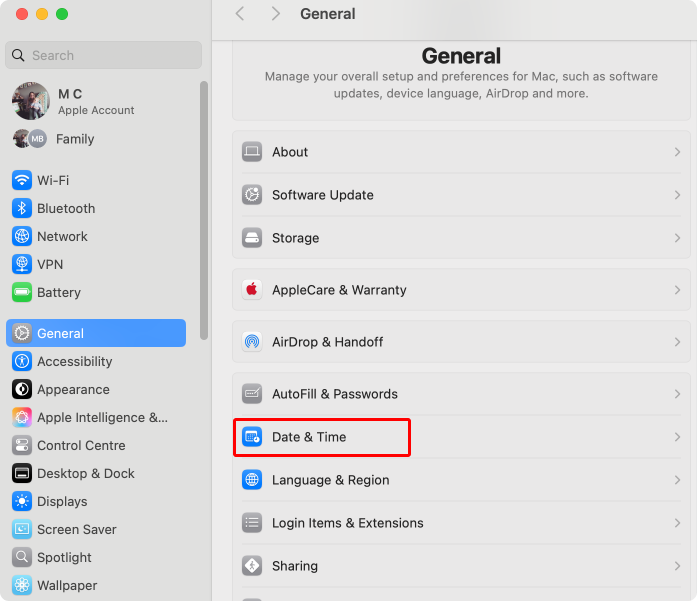Viewport: 697px width, 601px height.
Task: Click the Date & Time calendar icon
Action: 252,437
